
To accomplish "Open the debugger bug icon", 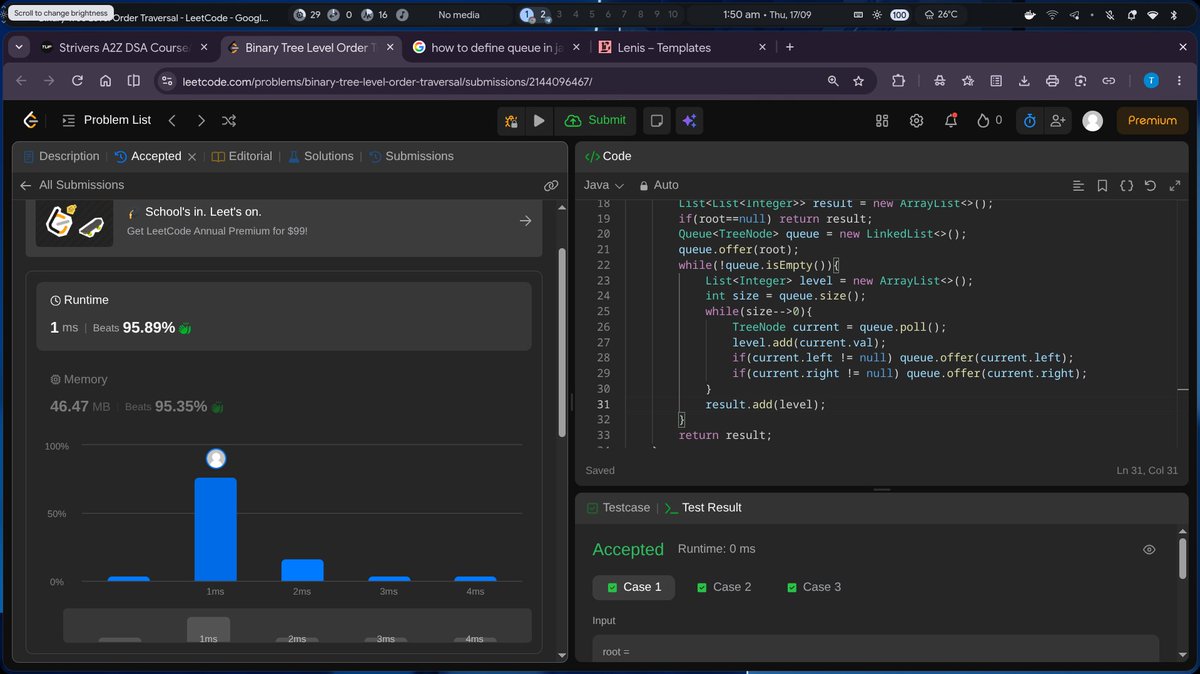I will pyautogui.click(x=511, y=120).
